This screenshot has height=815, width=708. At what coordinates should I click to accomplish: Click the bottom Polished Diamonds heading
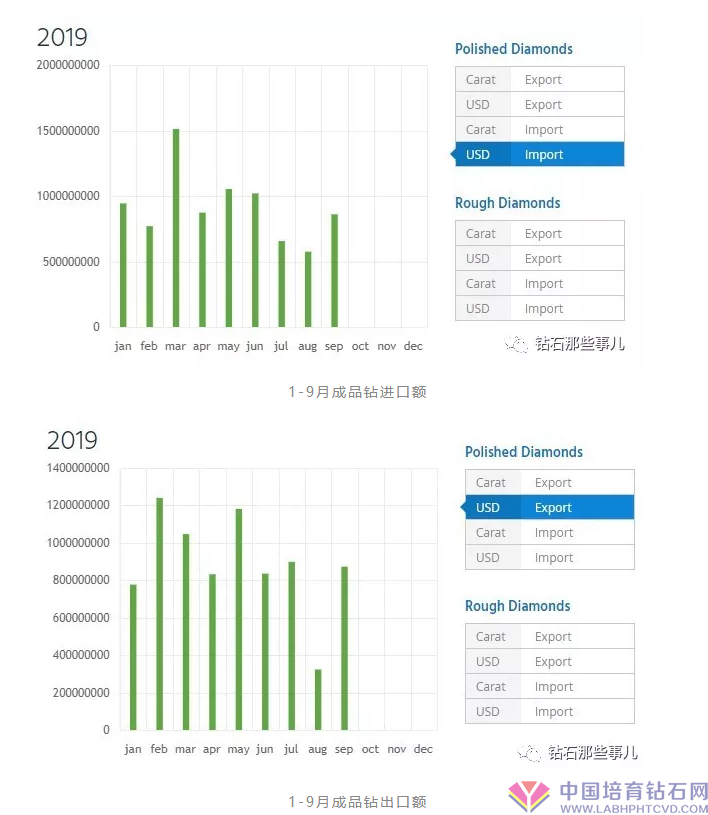pos(523,452)
